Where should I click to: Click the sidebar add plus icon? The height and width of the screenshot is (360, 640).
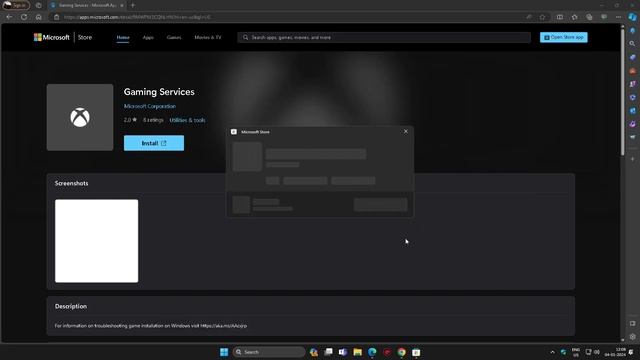pos(632,159)
